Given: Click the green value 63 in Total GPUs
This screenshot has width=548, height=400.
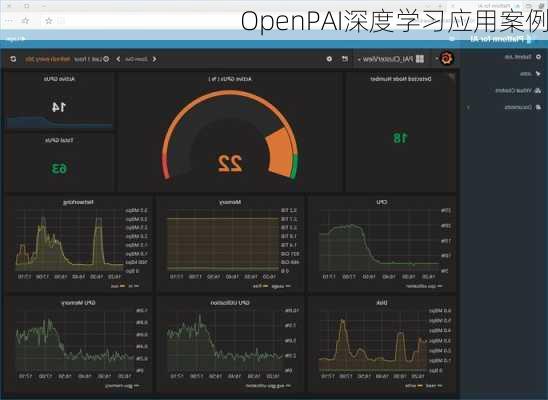Looking at the screenshot, I should coord(59,169).
